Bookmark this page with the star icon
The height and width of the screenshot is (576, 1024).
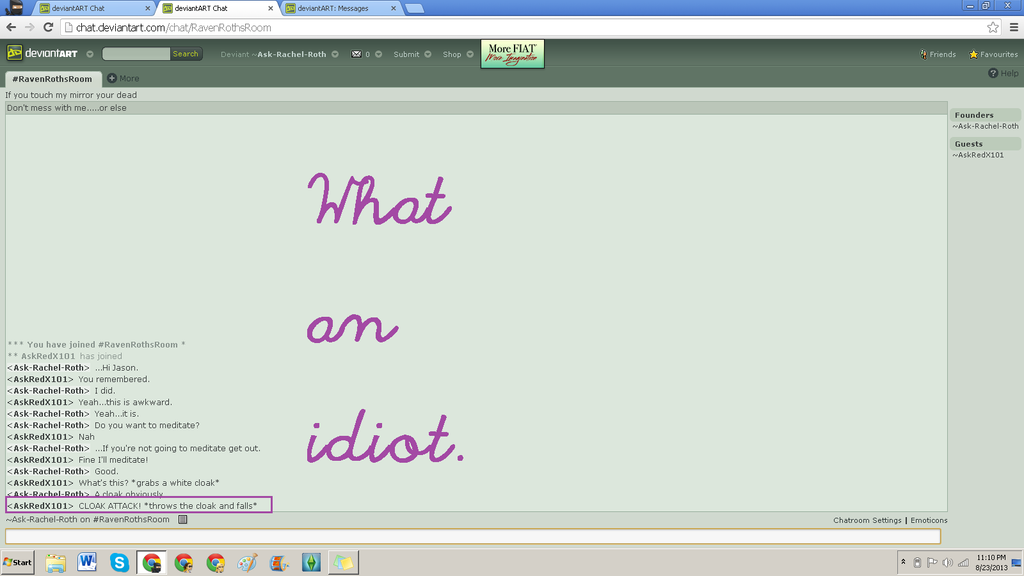coord(993,27)
